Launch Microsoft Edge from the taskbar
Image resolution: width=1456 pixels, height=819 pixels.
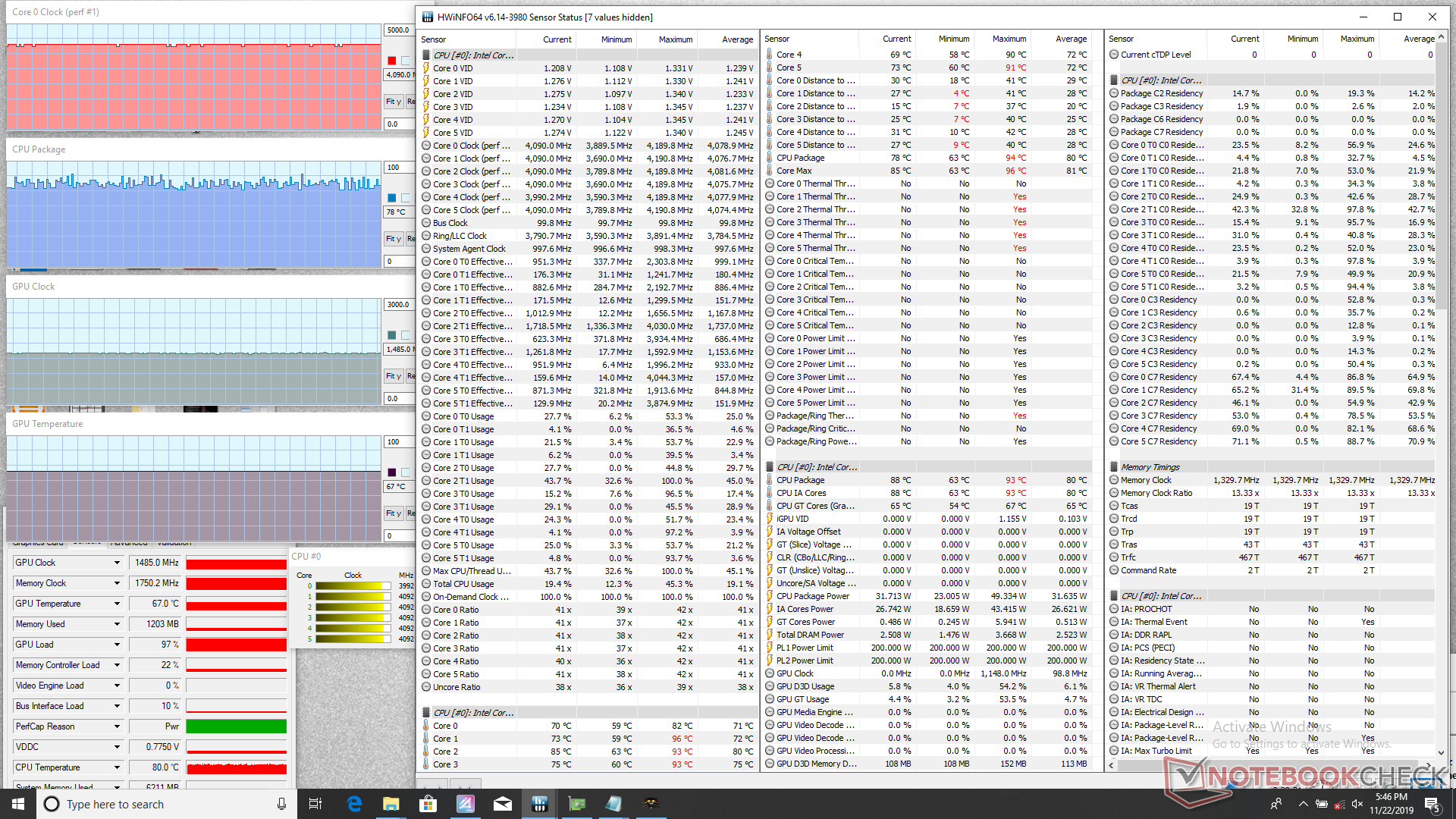tap(354, 804)
